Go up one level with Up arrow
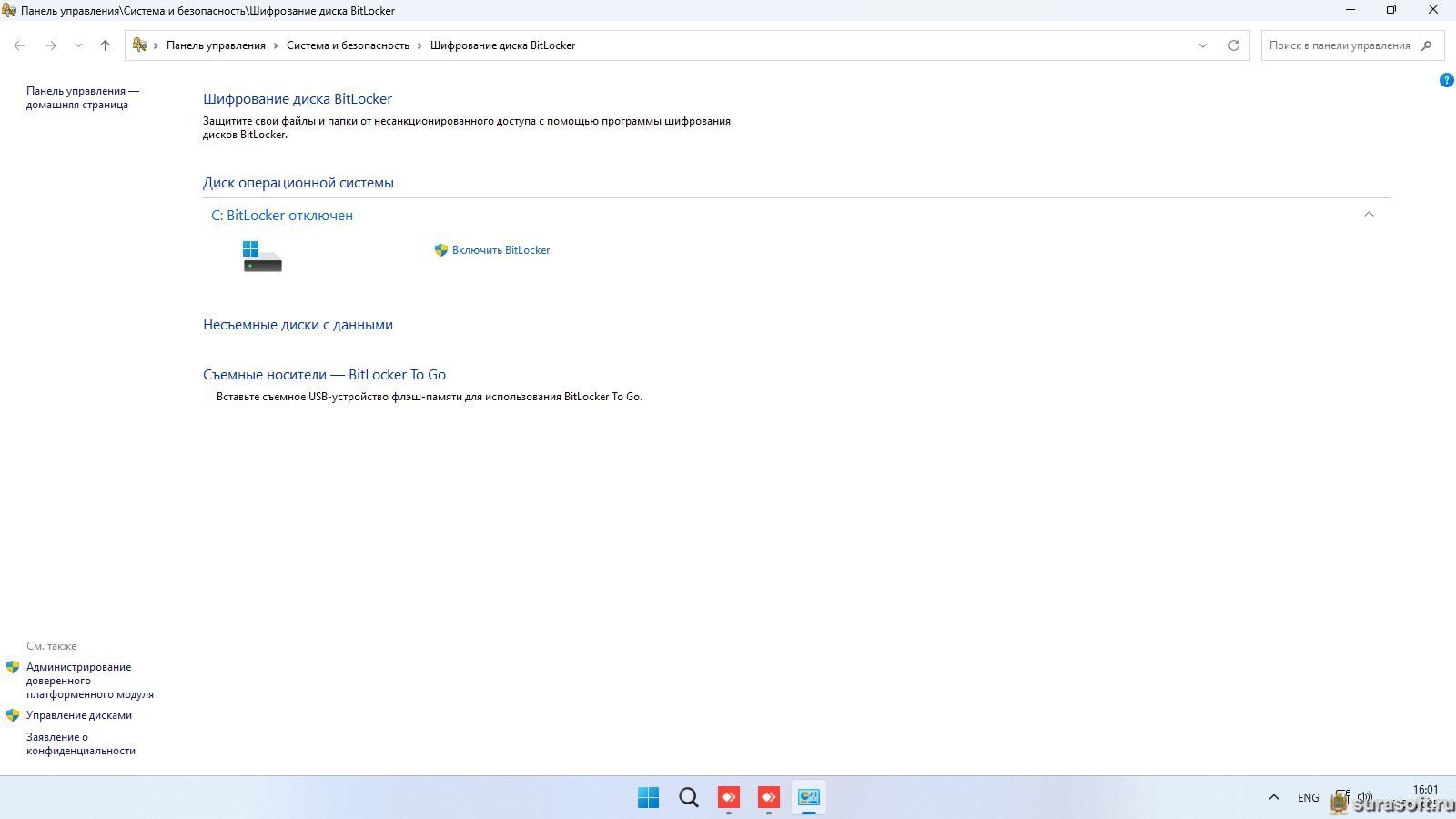 click(x=105, y=45)
